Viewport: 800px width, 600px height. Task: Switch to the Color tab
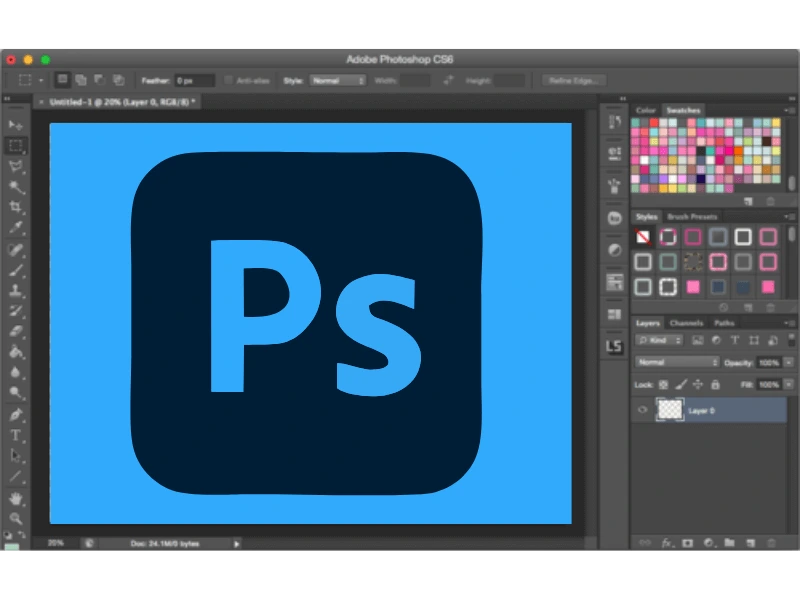pos(645,110)
